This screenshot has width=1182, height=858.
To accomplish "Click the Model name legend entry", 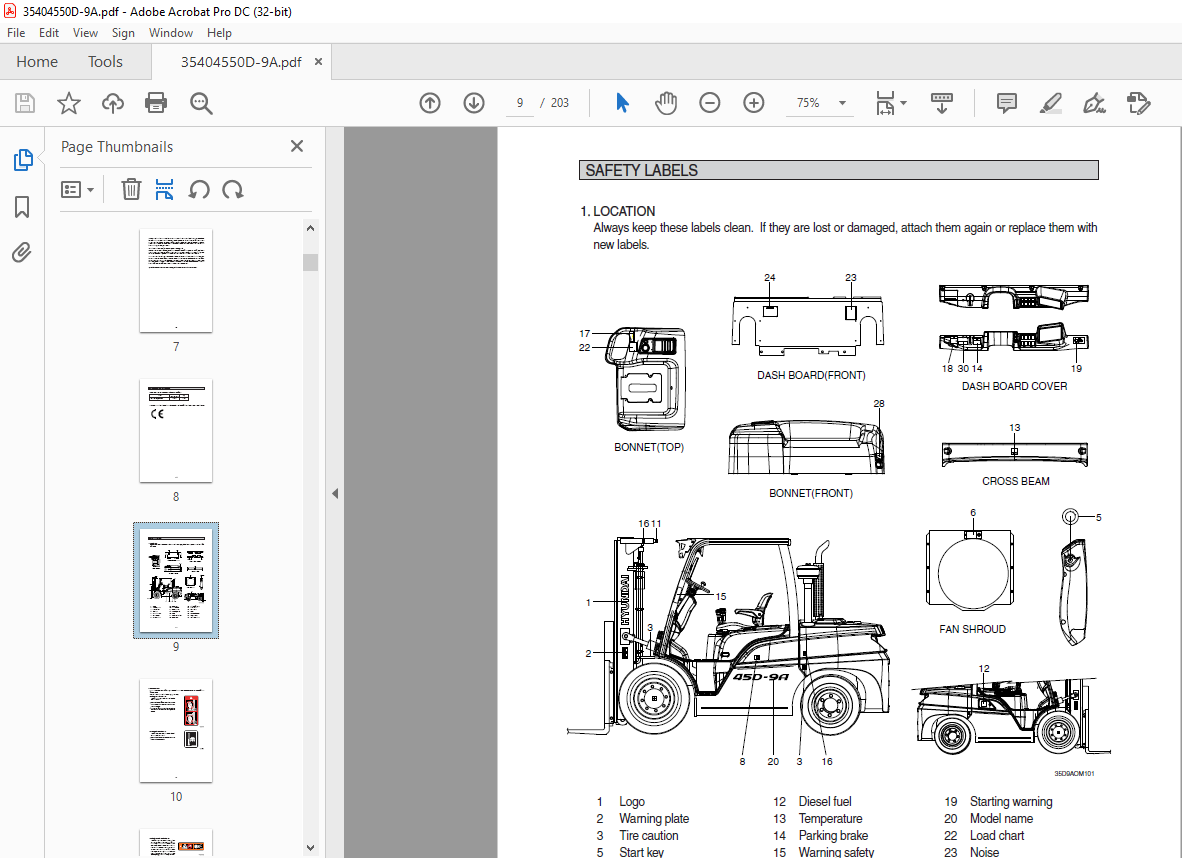I will [1001, 819].
